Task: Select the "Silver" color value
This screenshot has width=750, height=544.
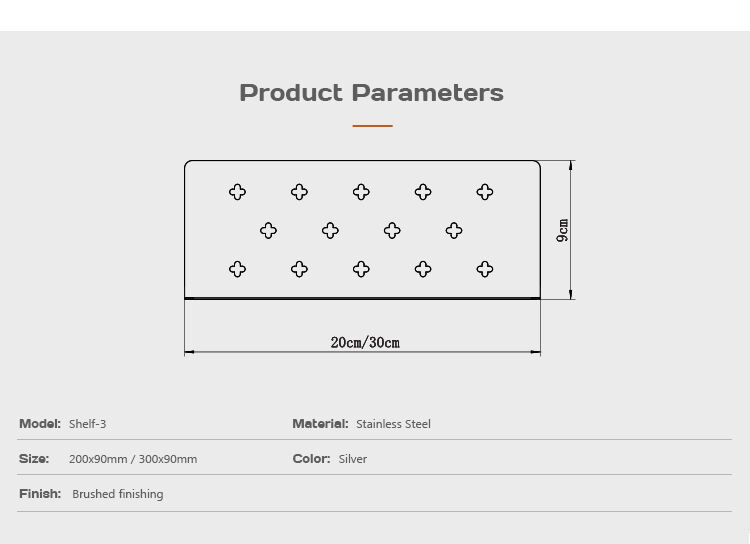Action: (353, 459)
